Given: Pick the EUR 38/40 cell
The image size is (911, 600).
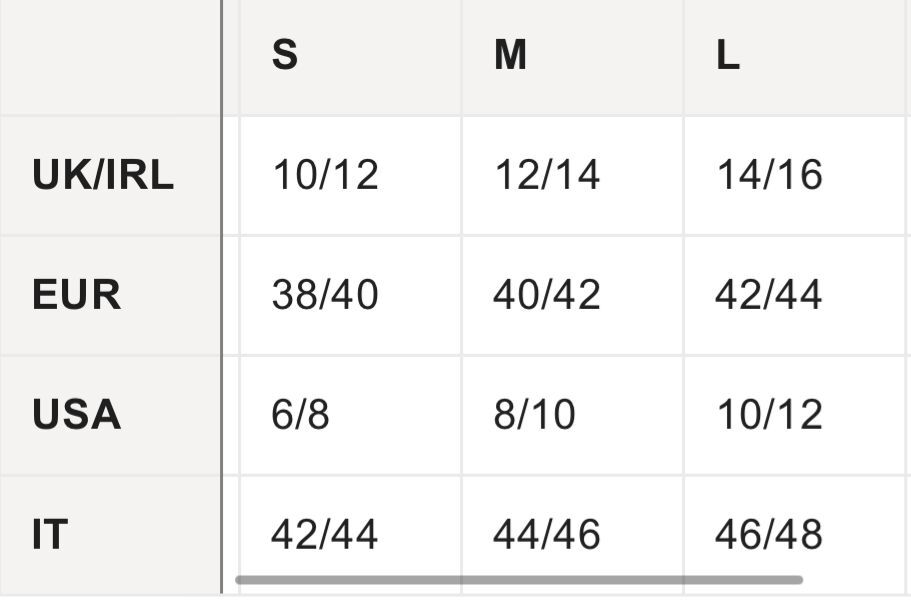Looking at the screenshot, I should click(325, 295).
